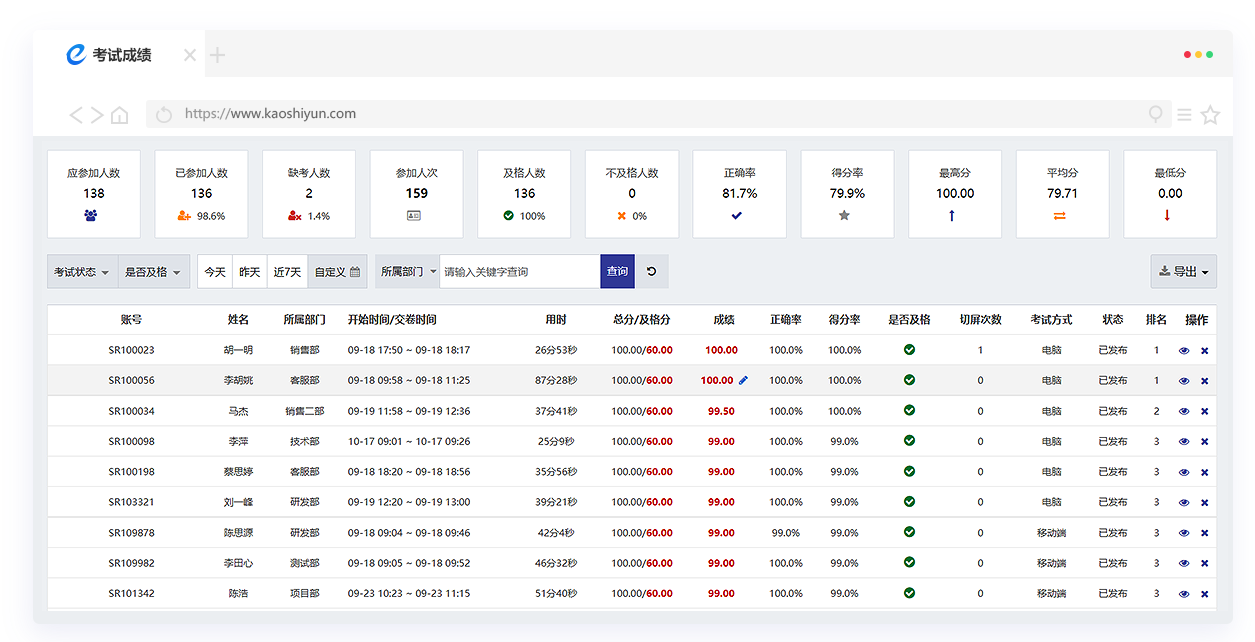Click the keyword search input field

[520, 271]
